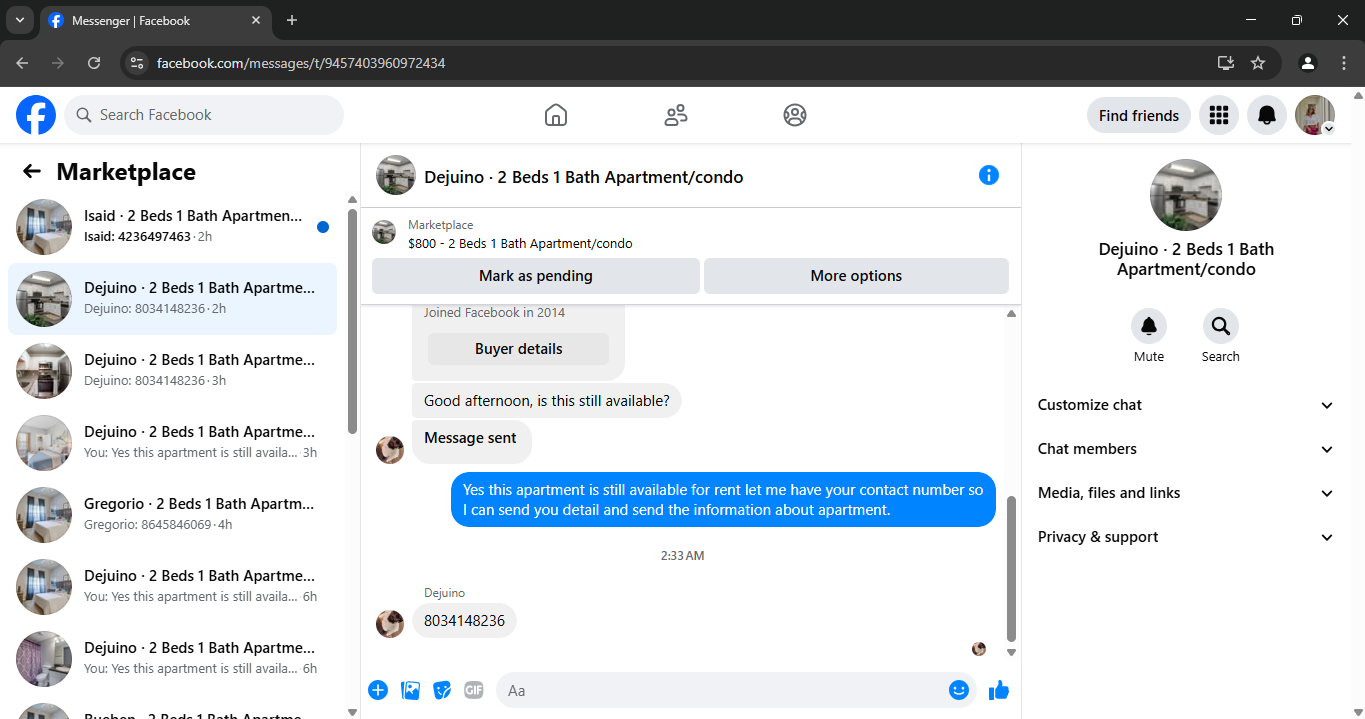Open Dejuino conversation from 3h ago with number
The image size is (1365, 719).
172,370
